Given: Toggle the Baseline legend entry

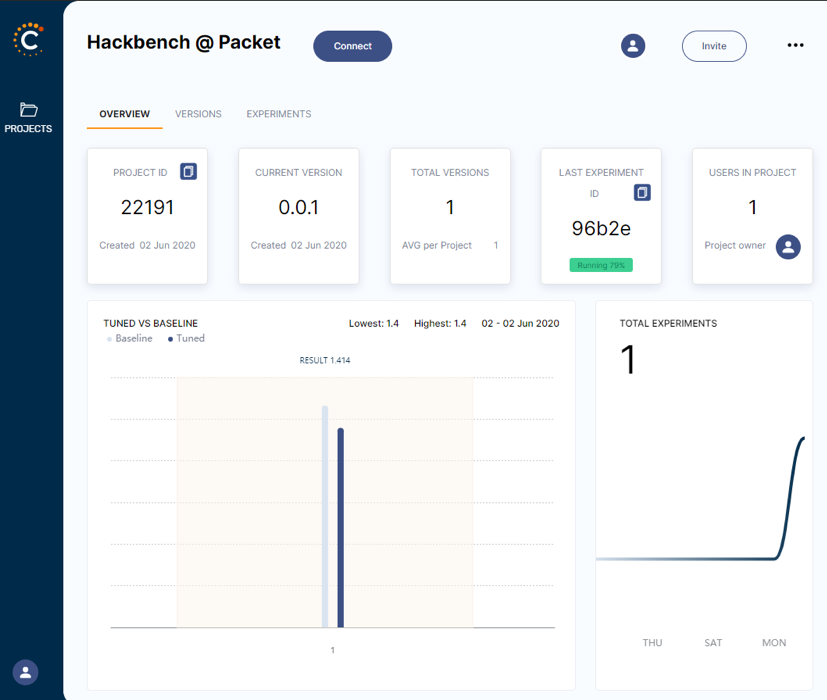Looking at the screenshot, I should point(130,338).
